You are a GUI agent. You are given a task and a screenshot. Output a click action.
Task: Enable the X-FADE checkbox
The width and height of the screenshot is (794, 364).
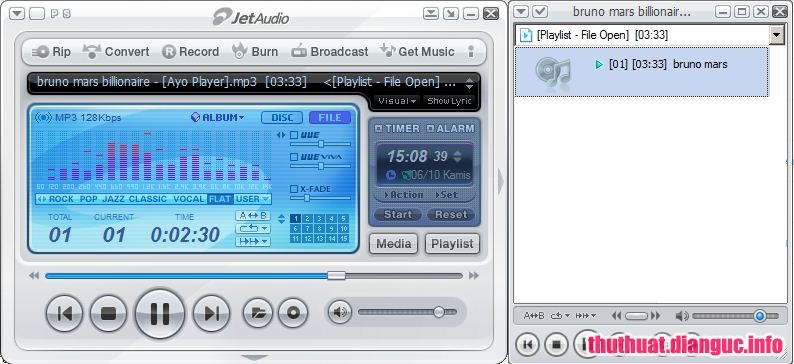(294, 189)
